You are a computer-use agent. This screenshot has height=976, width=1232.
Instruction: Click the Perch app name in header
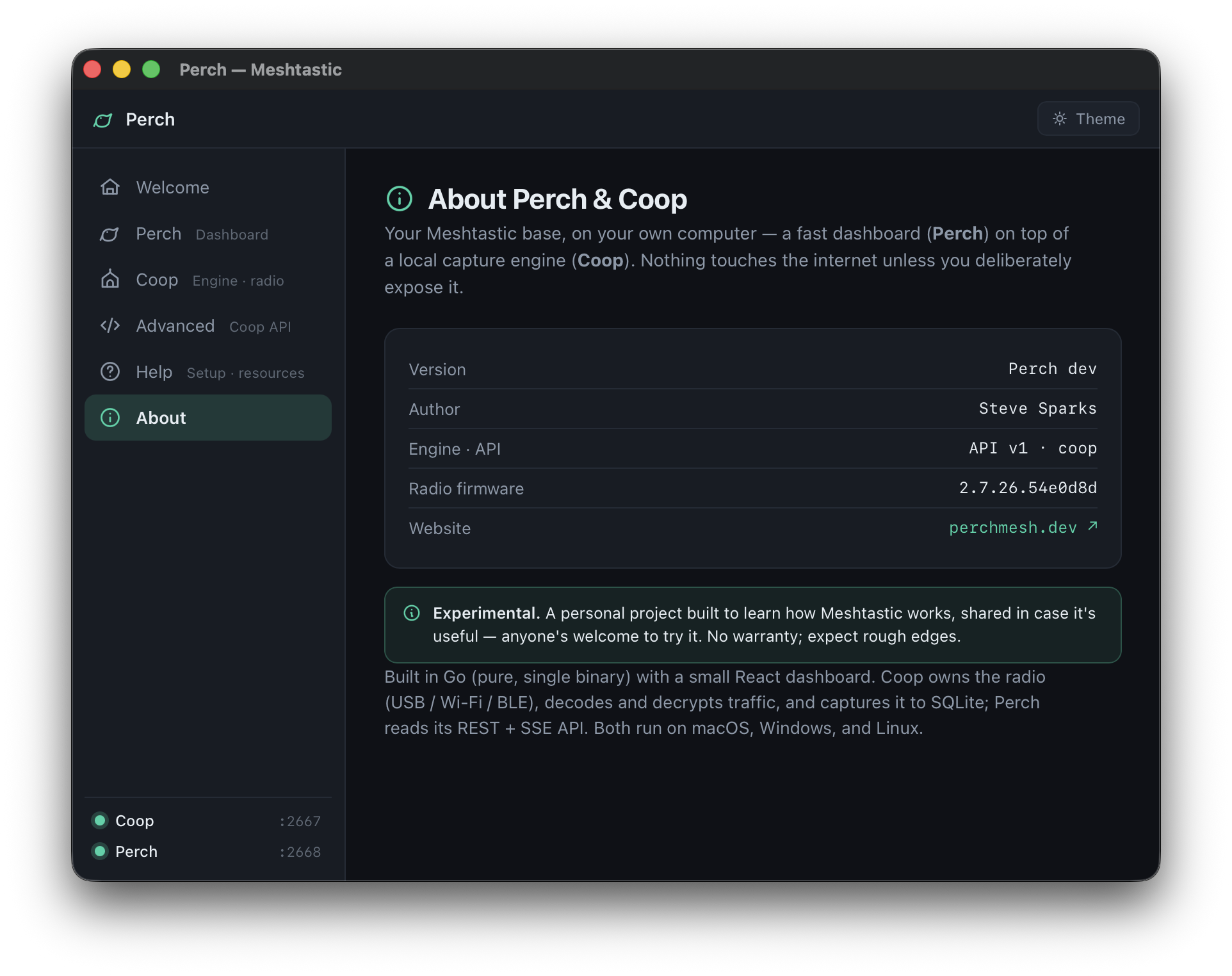click(150, 120)
